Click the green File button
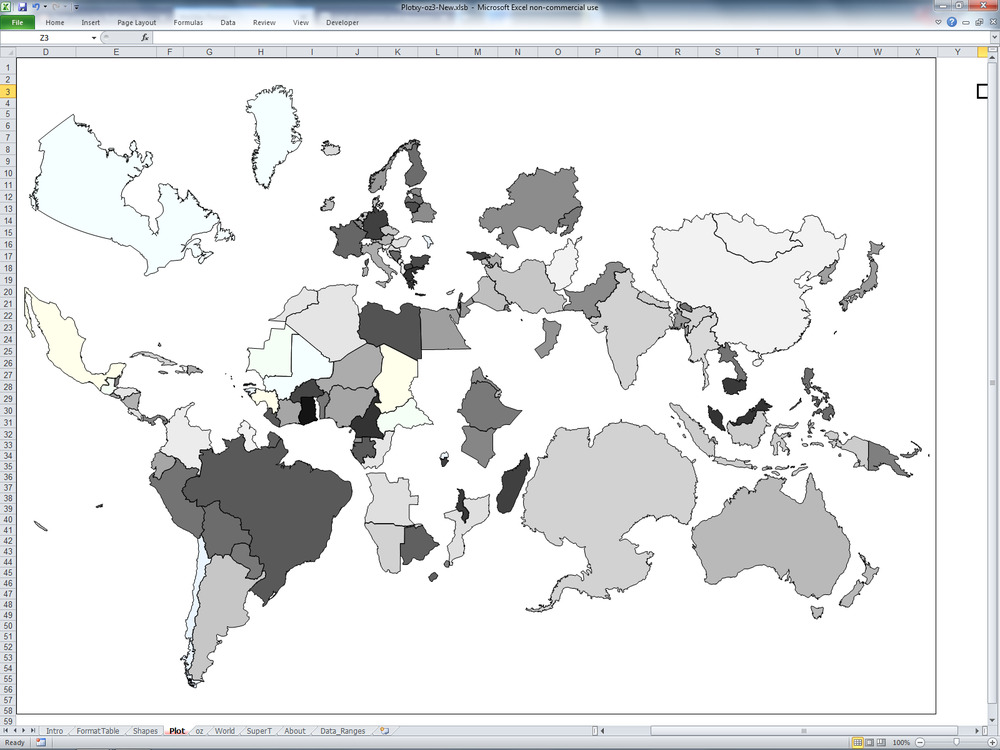The image size is (1000, 750). coord(19,22)
